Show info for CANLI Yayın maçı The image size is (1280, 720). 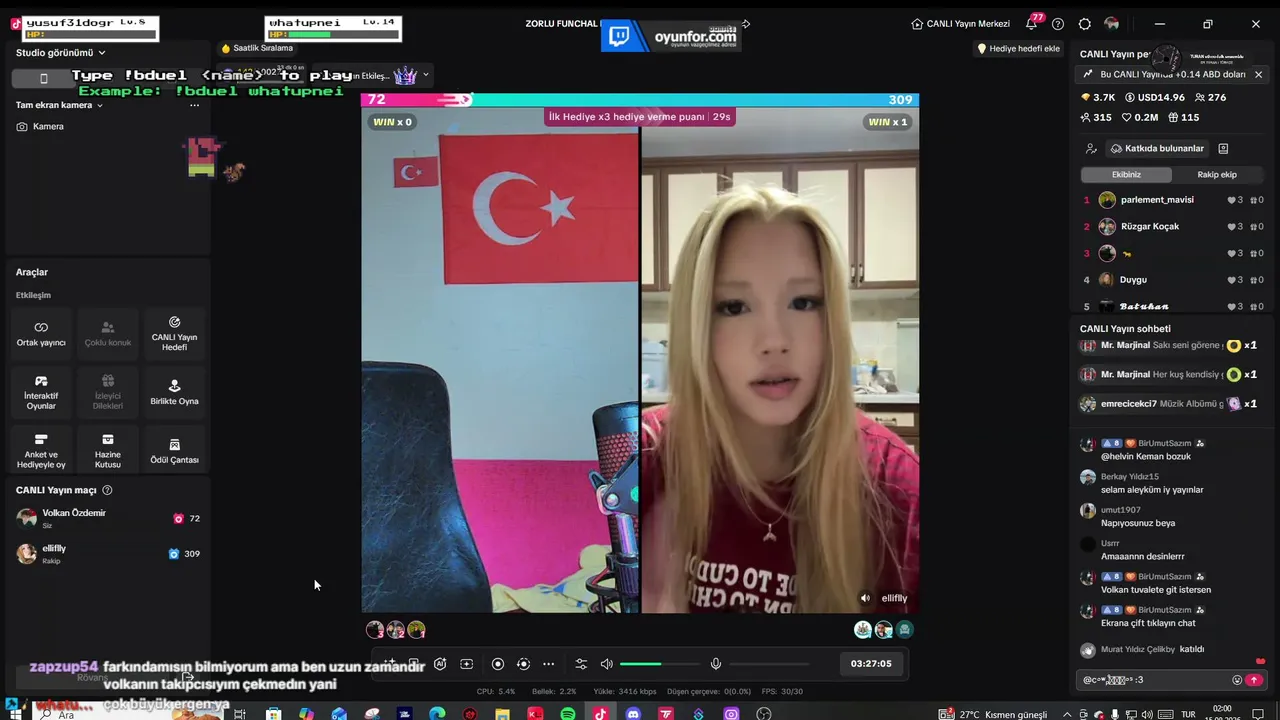(107, 490)
